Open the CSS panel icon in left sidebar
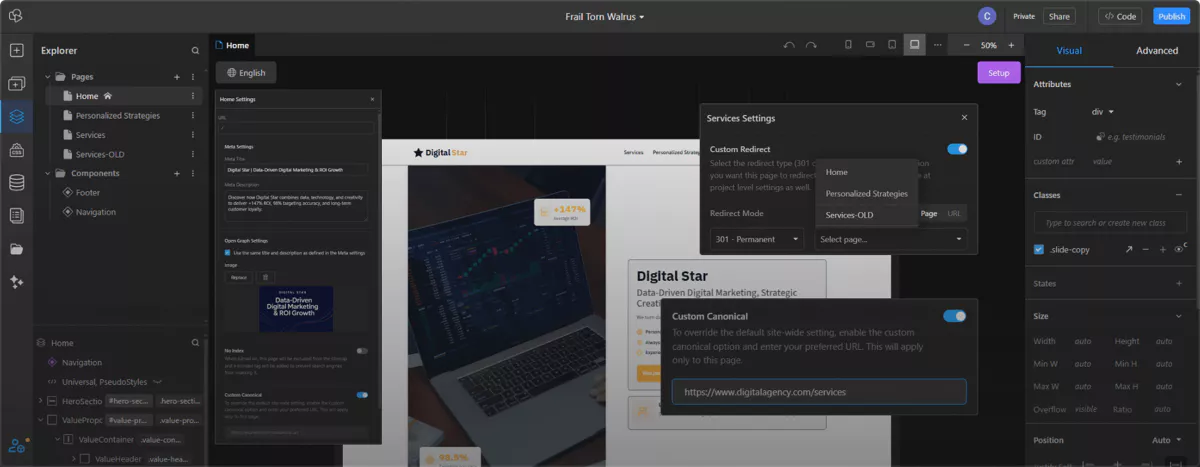The width and height of the screenshot is (1200, 467). [x=16, y=150]
